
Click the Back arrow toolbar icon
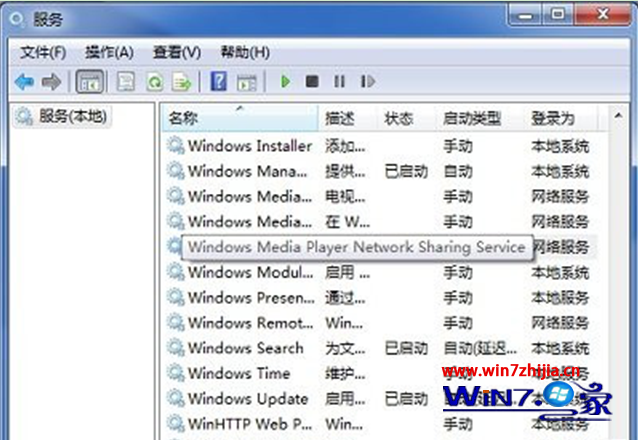click(x=24, y=82)
